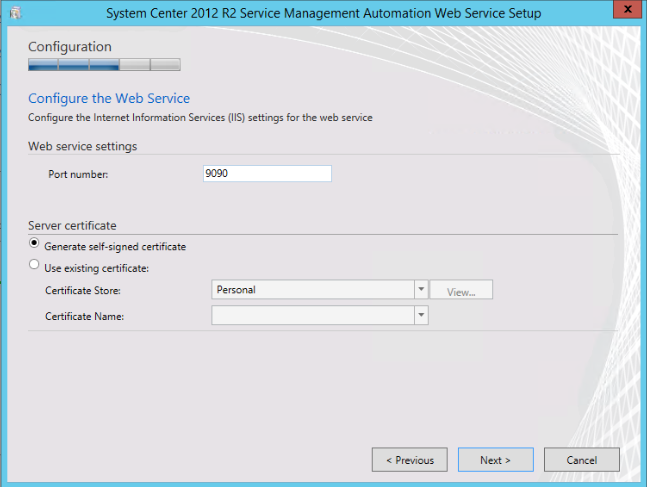Click the Certificate Name label
The width and height of the screenshot is (647, 487).
point(83,317)
